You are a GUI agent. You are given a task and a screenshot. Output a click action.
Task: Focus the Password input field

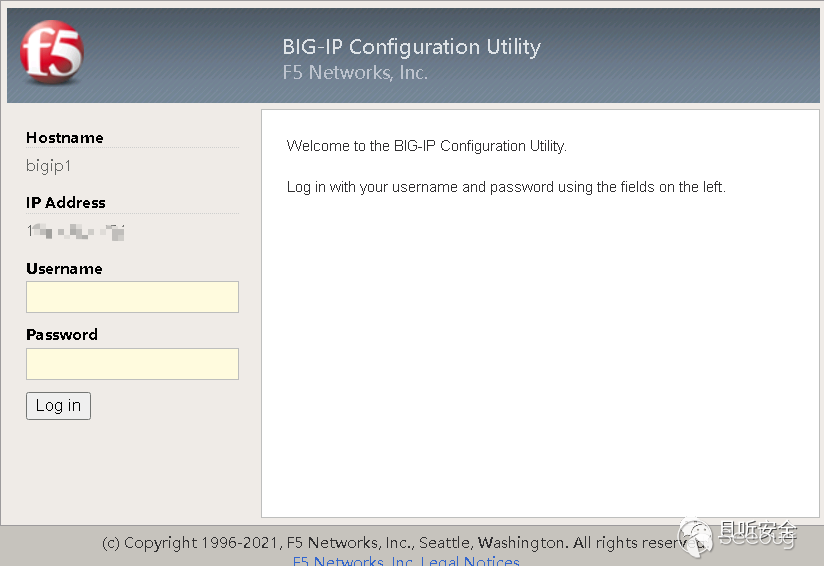[x=132, y=364]
